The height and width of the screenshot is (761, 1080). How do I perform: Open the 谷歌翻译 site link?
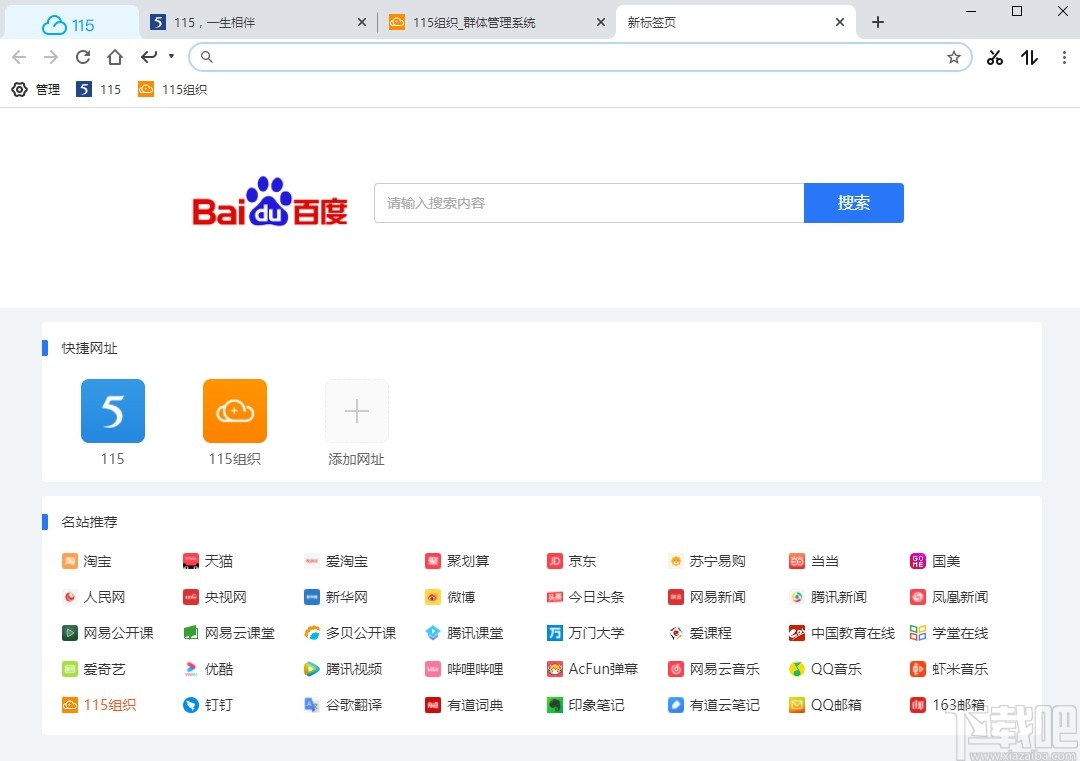343,705
